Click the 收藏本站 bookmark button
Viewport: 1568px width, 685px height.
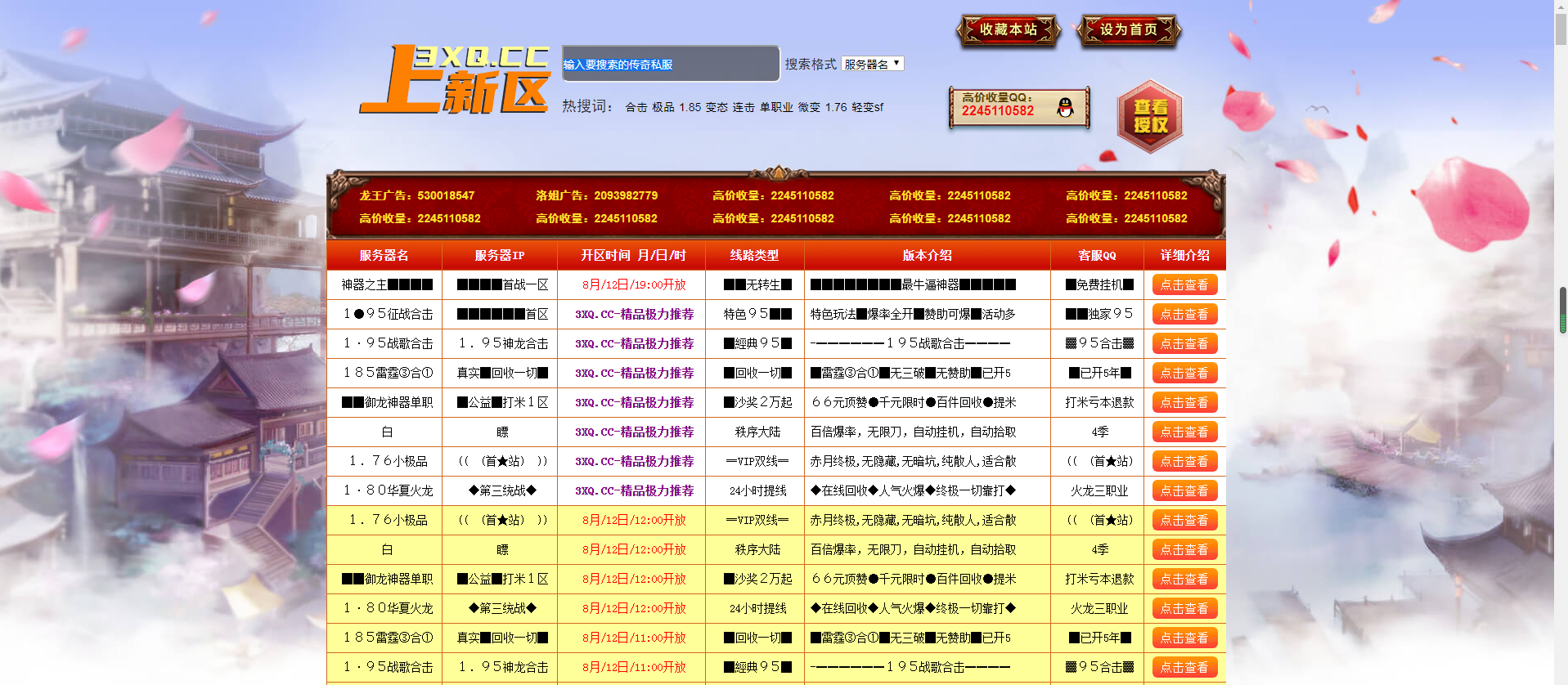click(1009, 30)
